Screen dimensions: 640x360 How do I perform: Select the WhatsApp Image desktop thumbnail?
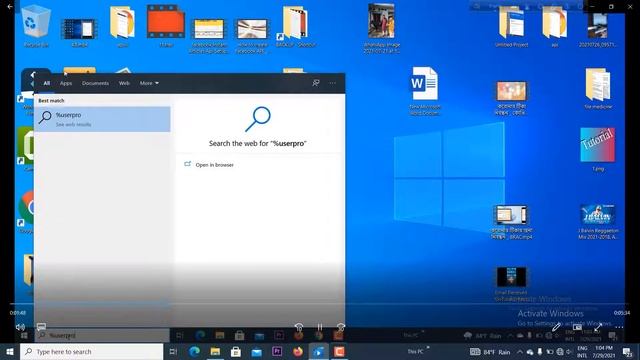tap(381, 28)
